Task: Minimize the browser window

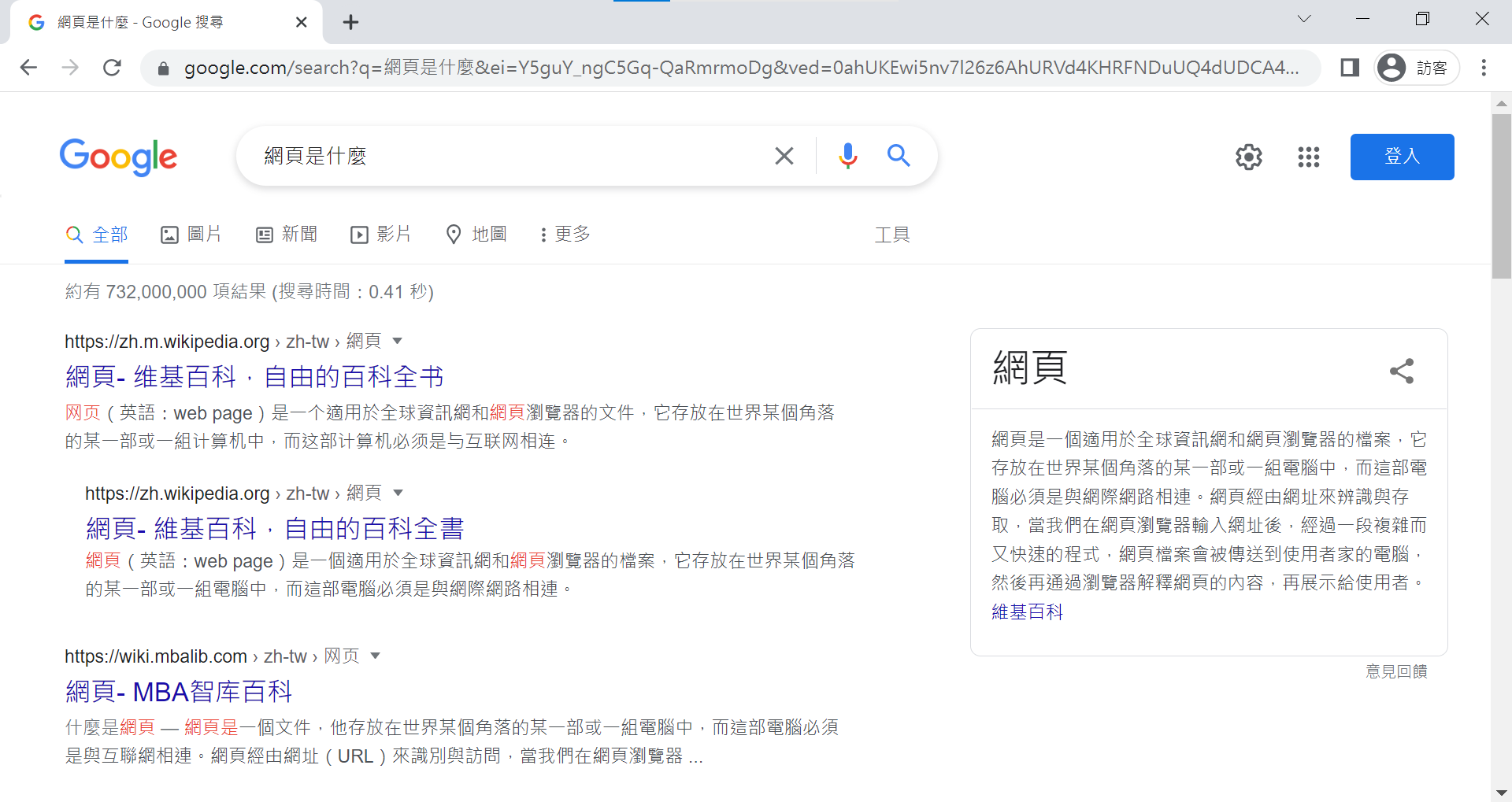Action: (x=1363, y=19)
